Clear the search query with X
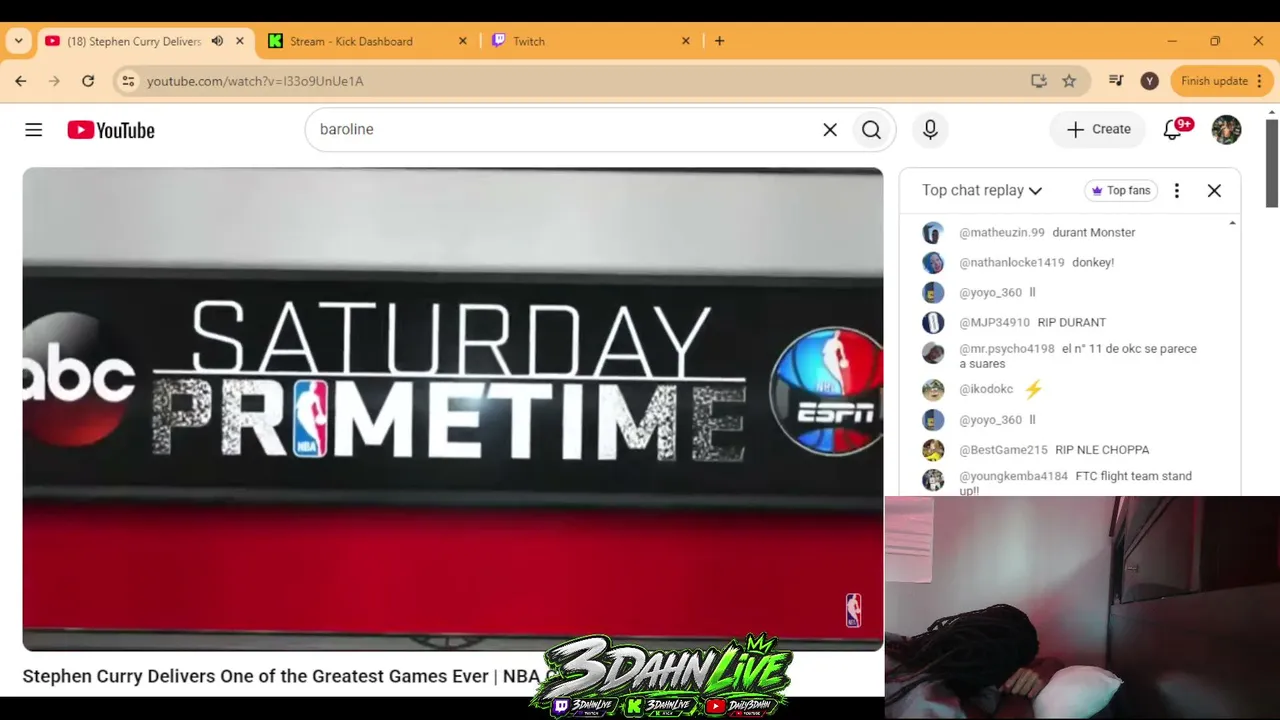 pyautogui.click(x=830, y=130)
